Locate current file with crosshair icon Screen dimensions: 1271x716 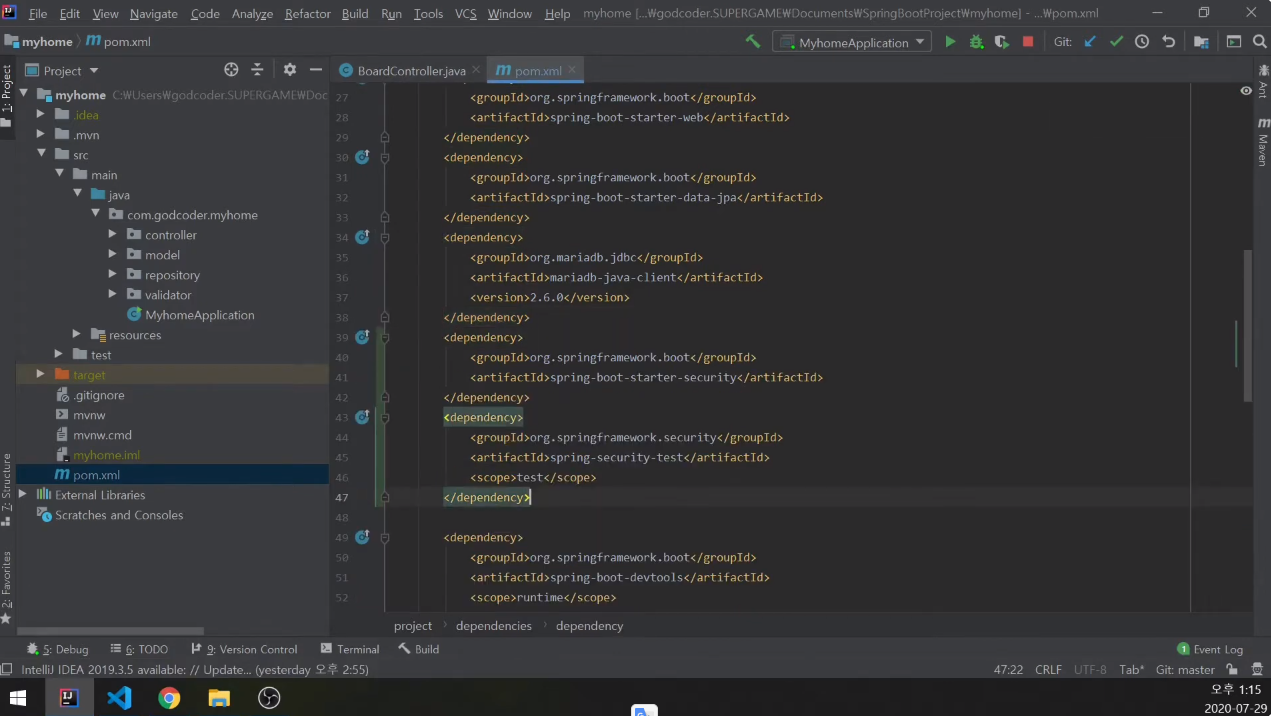pos(231,70)
